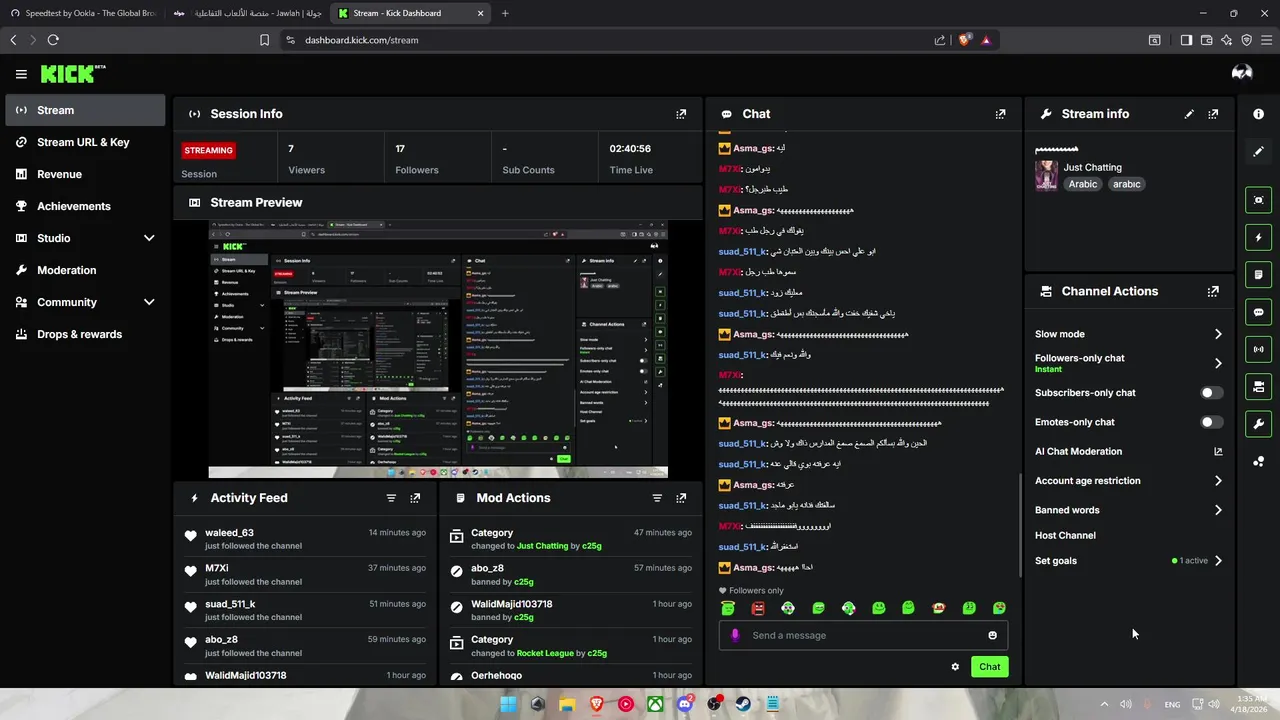1280x720 pixels.
Task: Click the profile avatar at the top right
Action: (x=1242, y=73)
